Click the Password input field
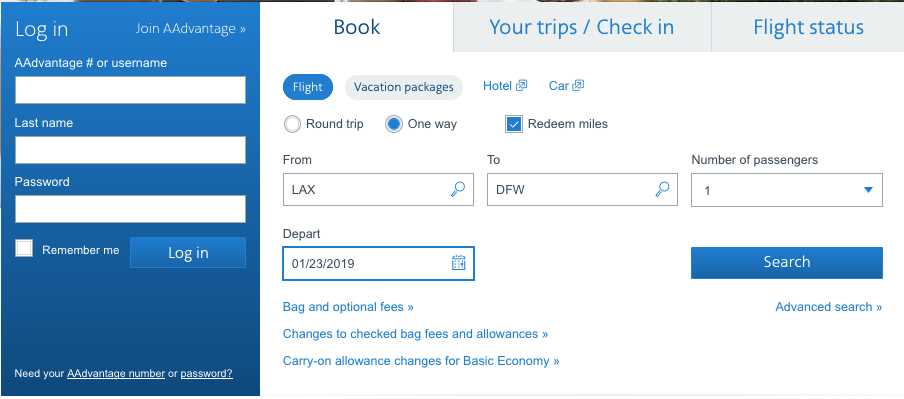 coord(130,209)
